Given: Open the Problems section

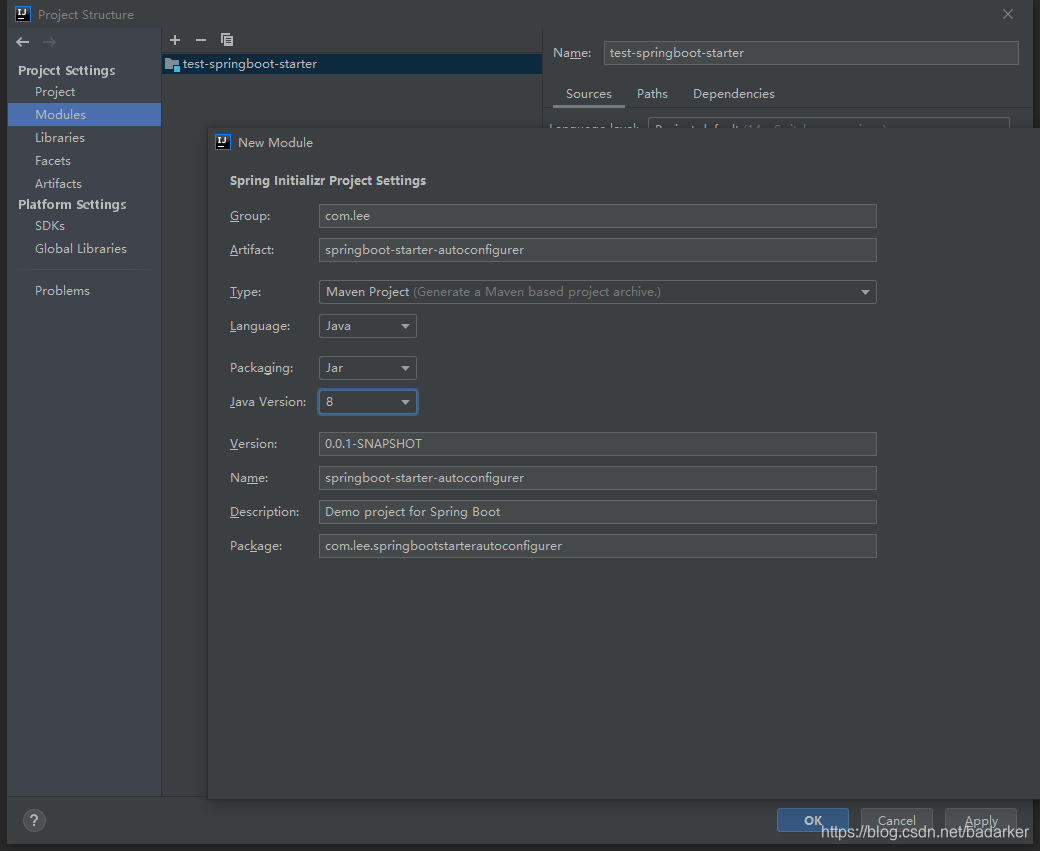Looking at the screenshot, I should click(x=62, y=291).
